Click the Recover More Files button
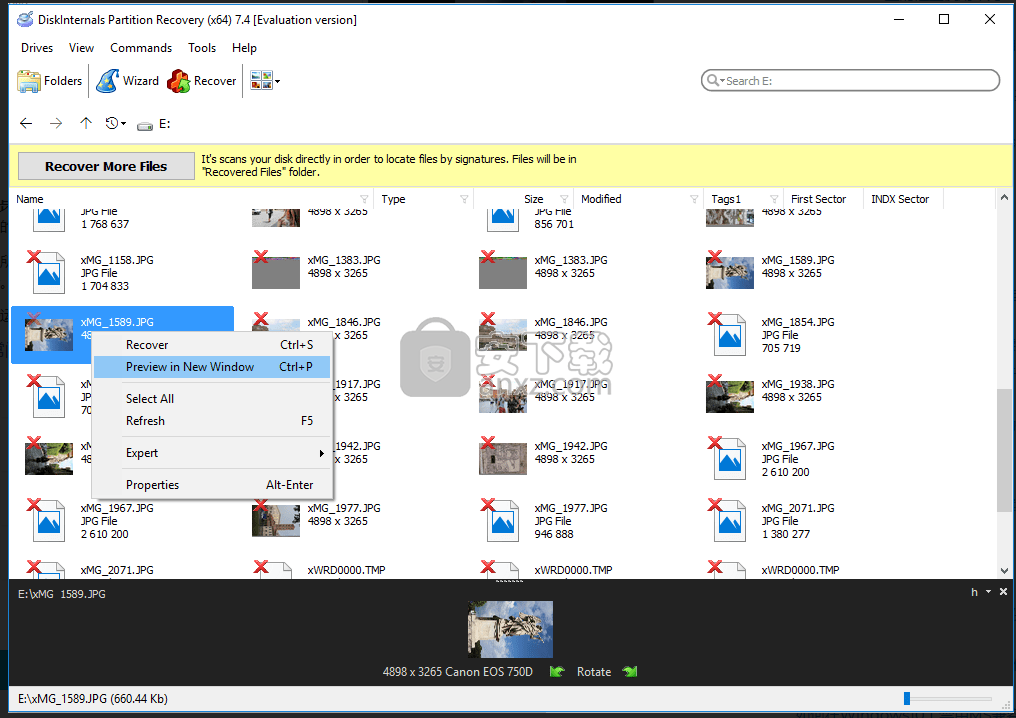Viewport: 1016px width, 718px height. (106, 167)
